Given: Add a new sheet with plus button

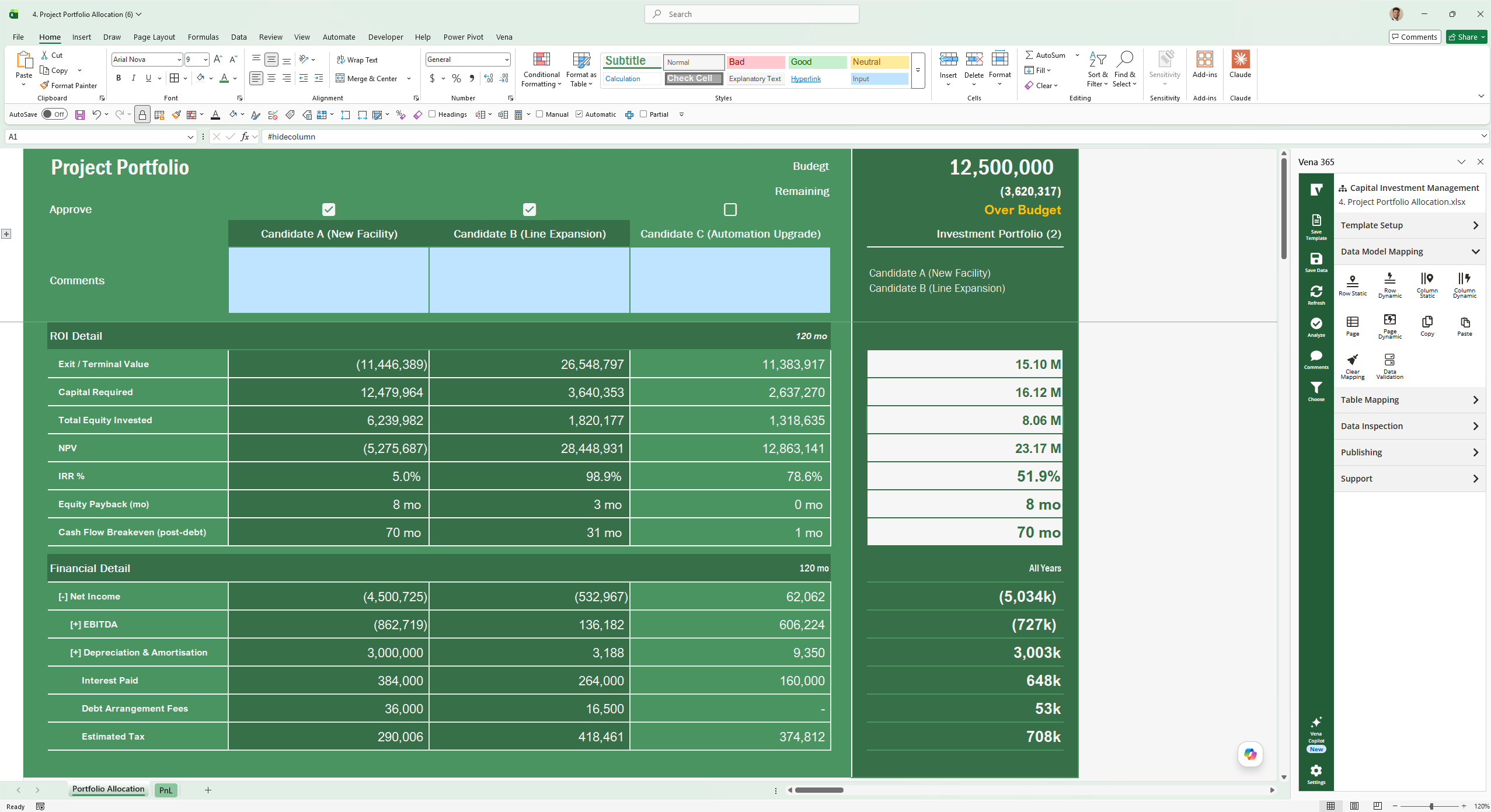Looking at the screenshot, I should point(208,790).
